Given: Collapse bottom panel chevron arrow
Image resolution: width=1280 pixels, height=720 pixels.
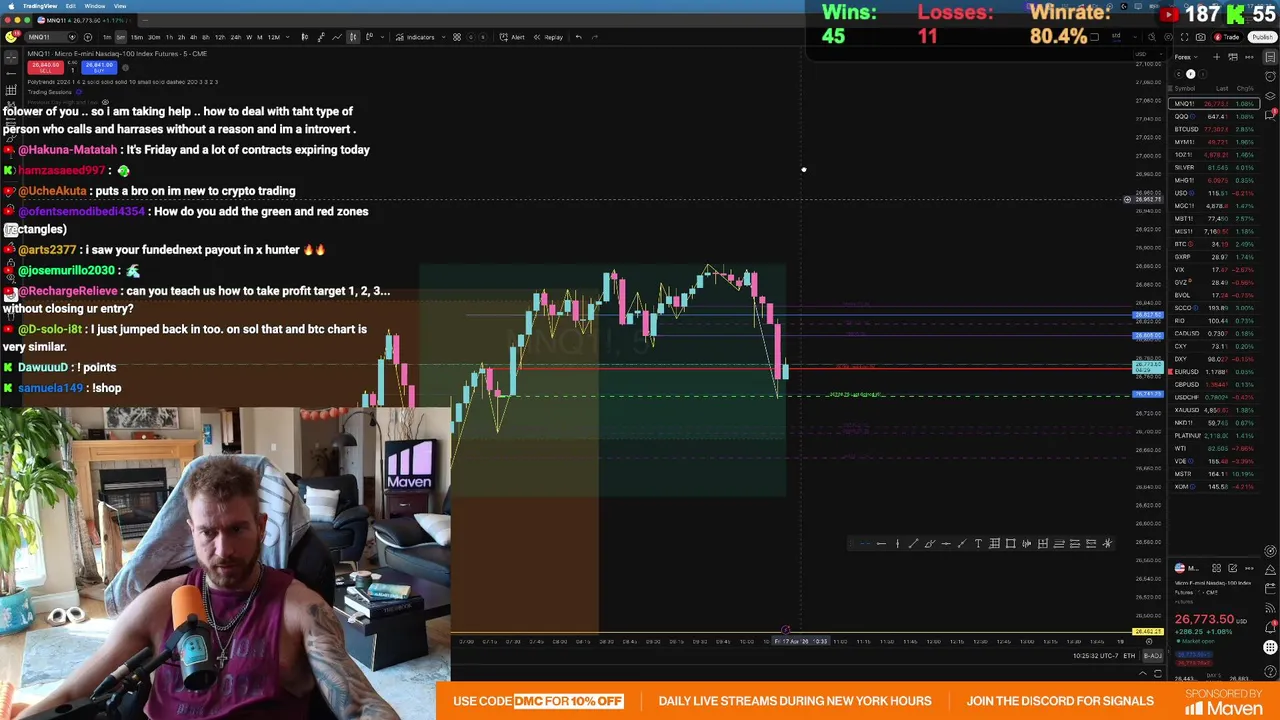Looking at the screenshot, I should (1142, 673).
